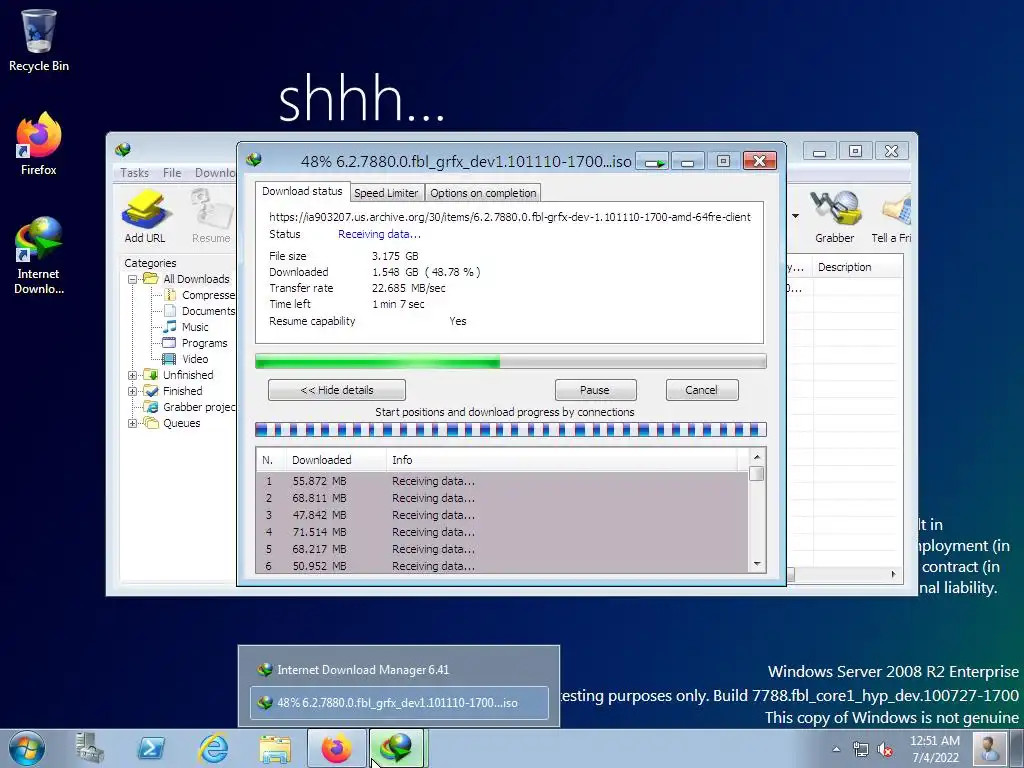Open the Downloads menu in IDM
Screen dimensions: 1024x768
215,172
